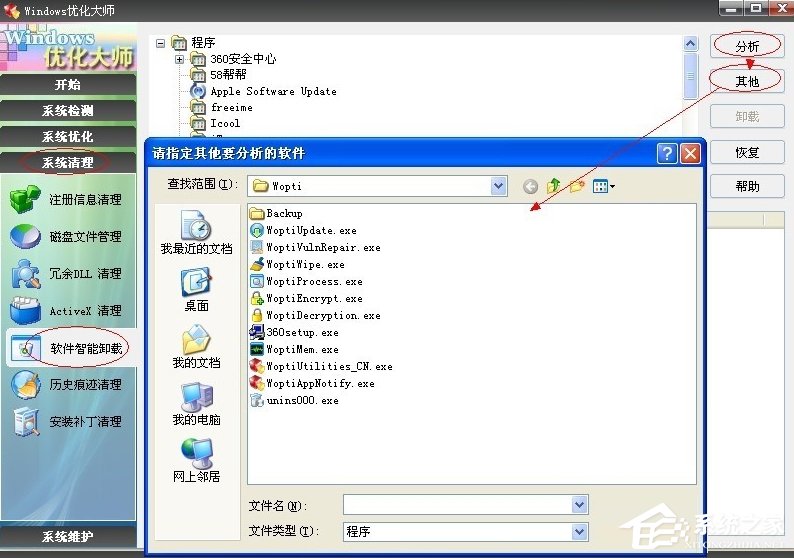This screenshot has width=794, height=558.
Task: Click the 卸载 uninstall button
Action: tap(747, 116)
